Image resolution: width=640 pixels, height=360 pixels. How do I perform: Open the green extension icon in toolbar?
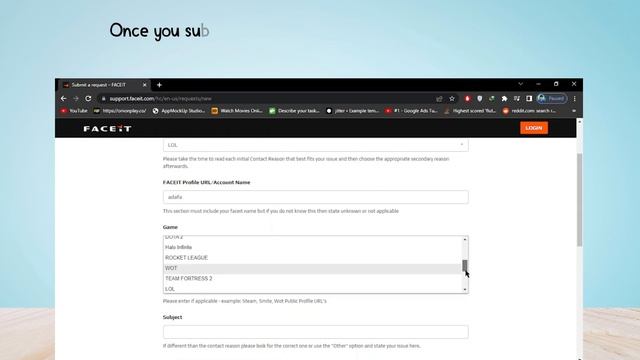pos(492,98)
